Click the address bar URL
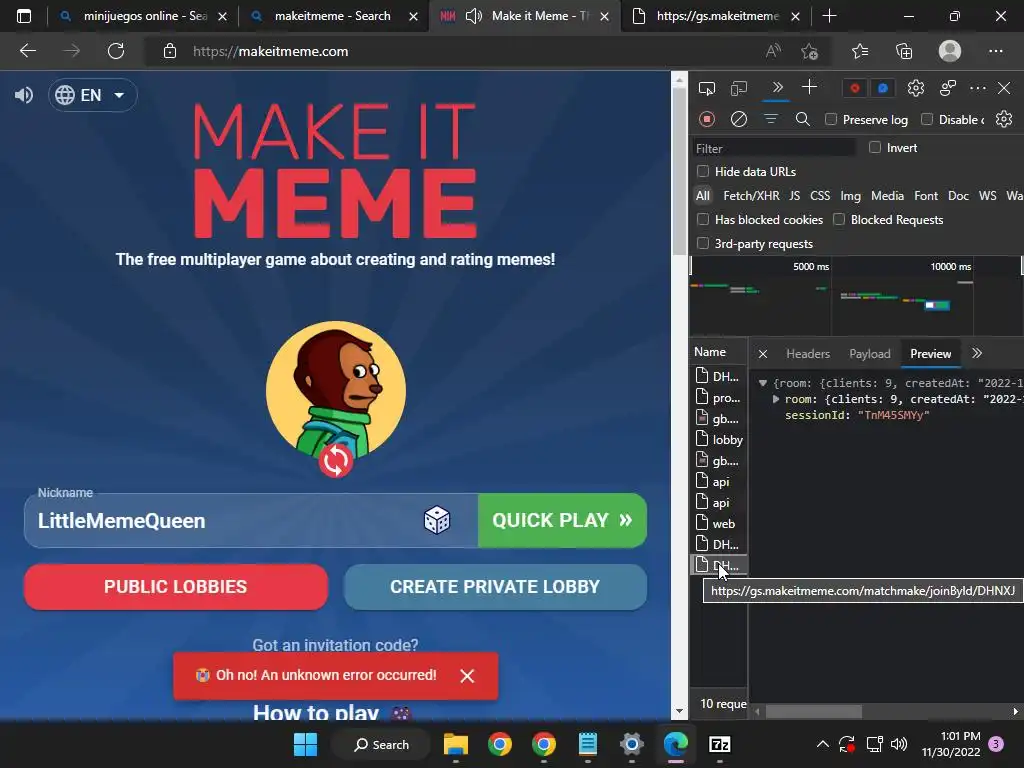 pos(270,51)
